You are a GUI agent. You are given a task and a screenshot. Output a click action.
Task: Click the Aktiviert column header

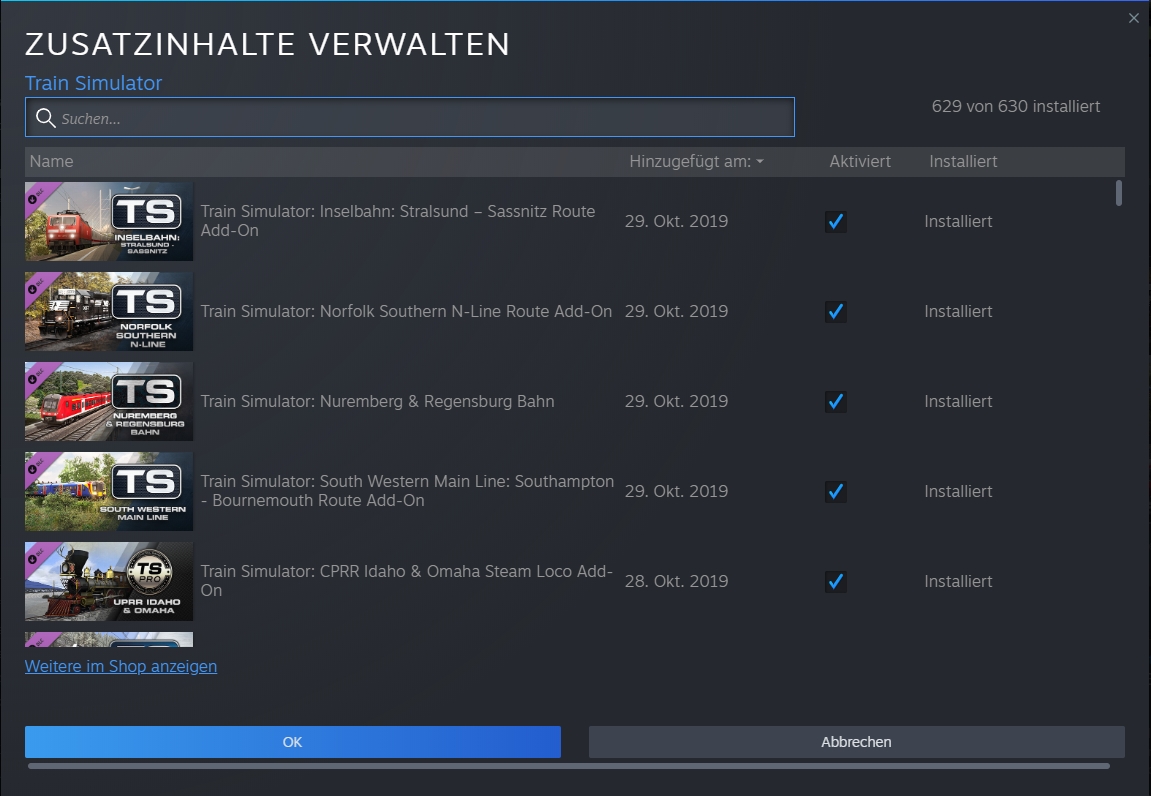pyautogui.click(x=860, y=162)
